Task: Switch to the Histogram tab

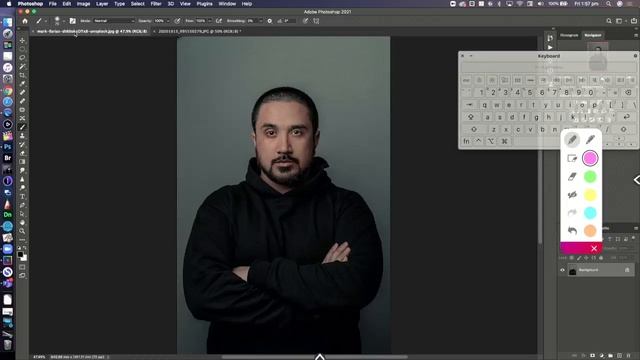Action: (569, 35)
